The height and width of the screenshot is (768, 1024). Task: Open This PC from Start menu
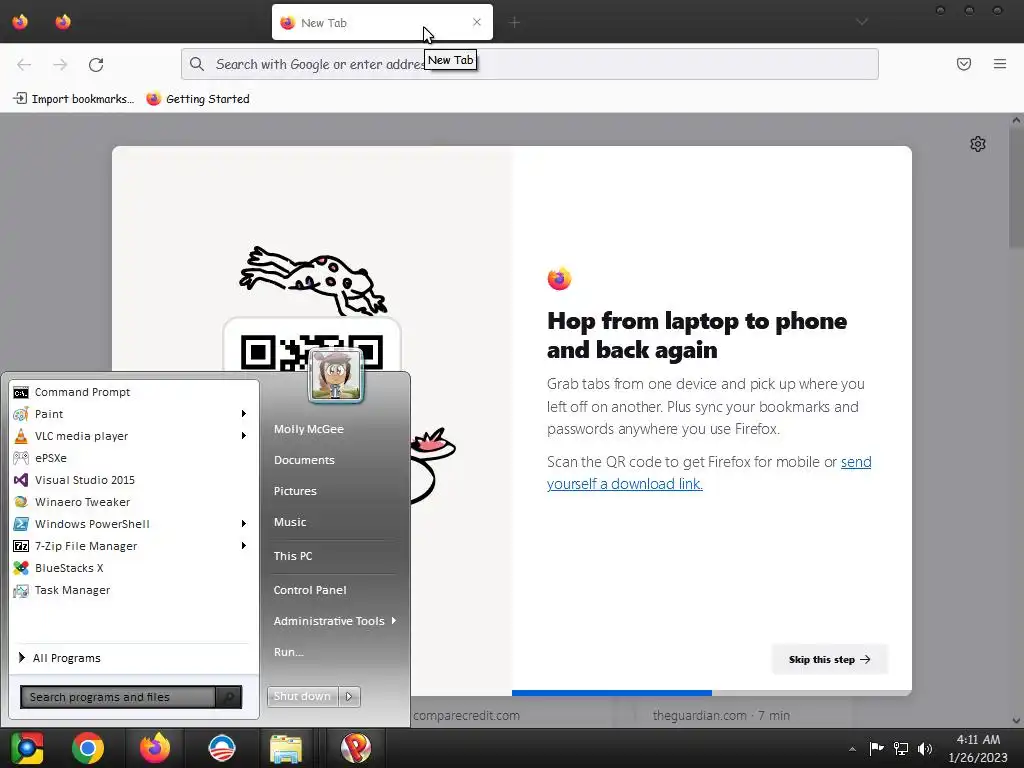tap(293, 556)
